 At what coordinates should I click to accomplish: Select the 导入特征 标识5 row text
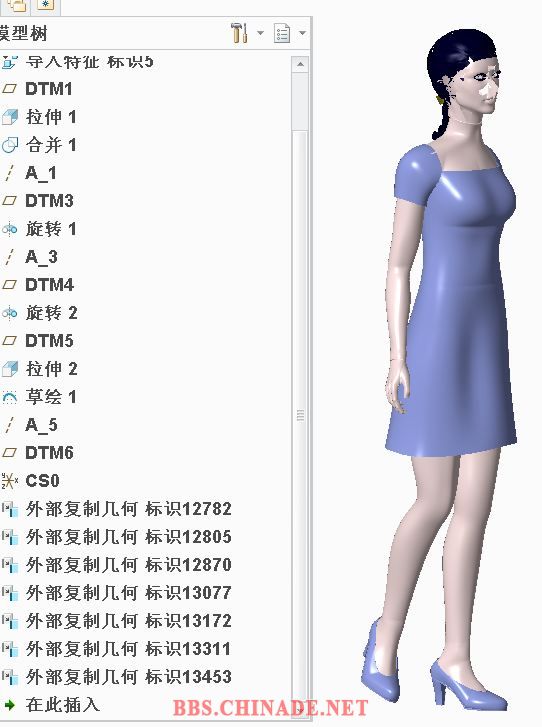tap(89, 62)
